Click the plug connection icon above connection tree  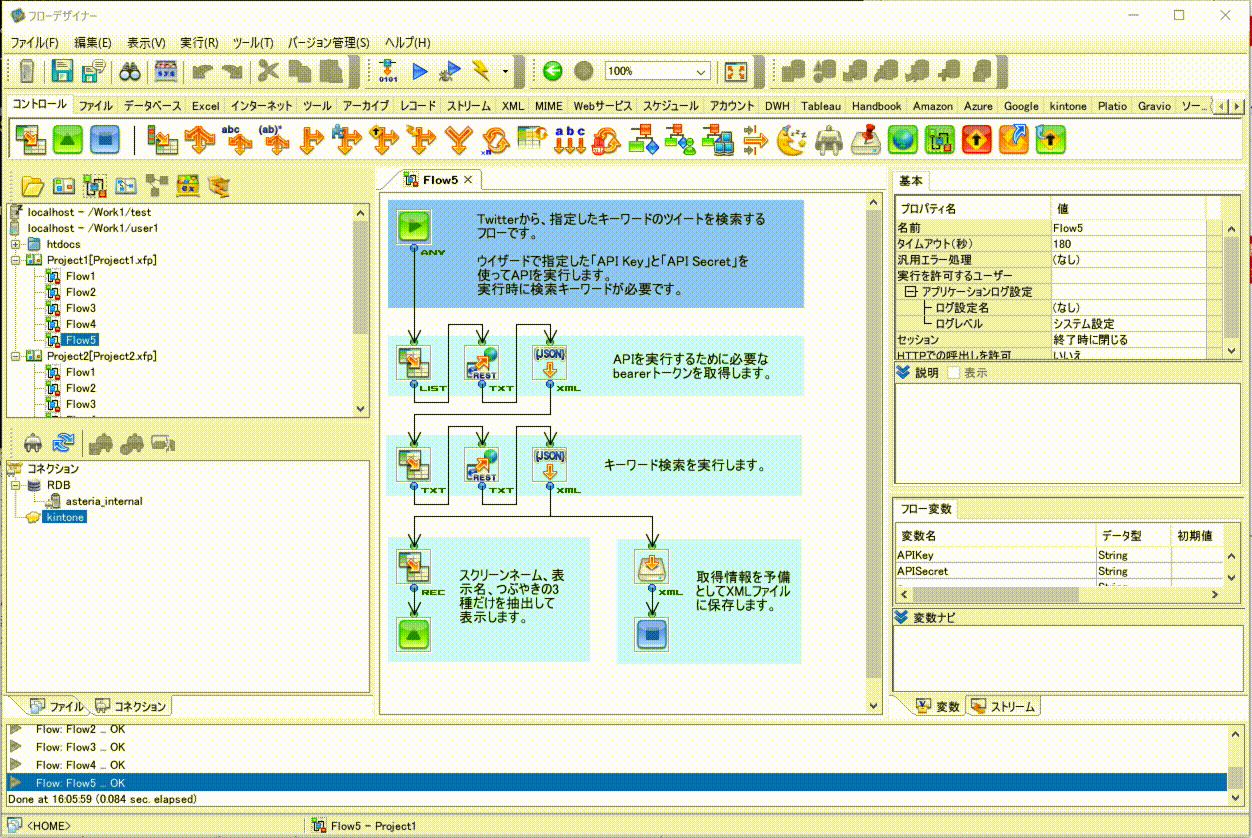(x=33, y=442)
